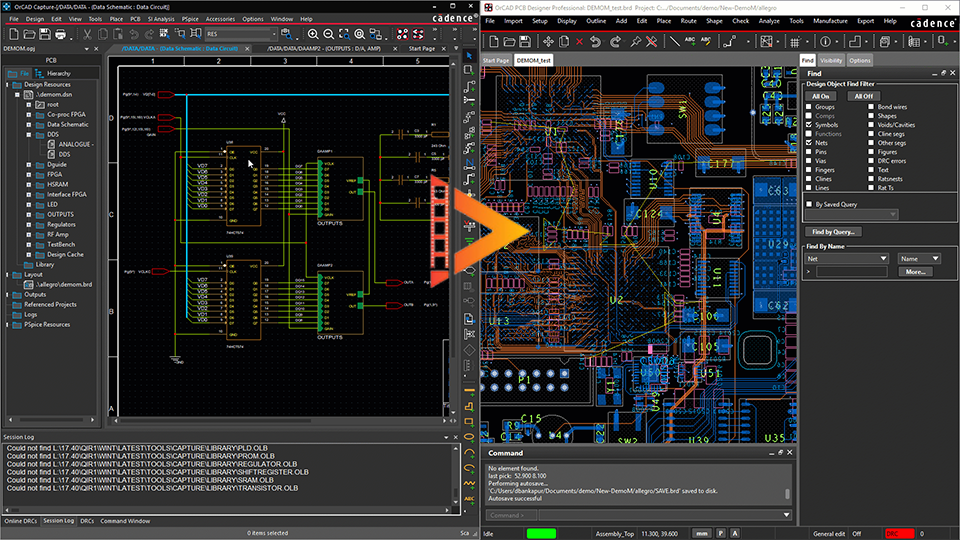This screenshot has width=960, height=540.
Task: Click Print icon in OrCAD Capture toolbar
Action: click(x=60, y=34)
